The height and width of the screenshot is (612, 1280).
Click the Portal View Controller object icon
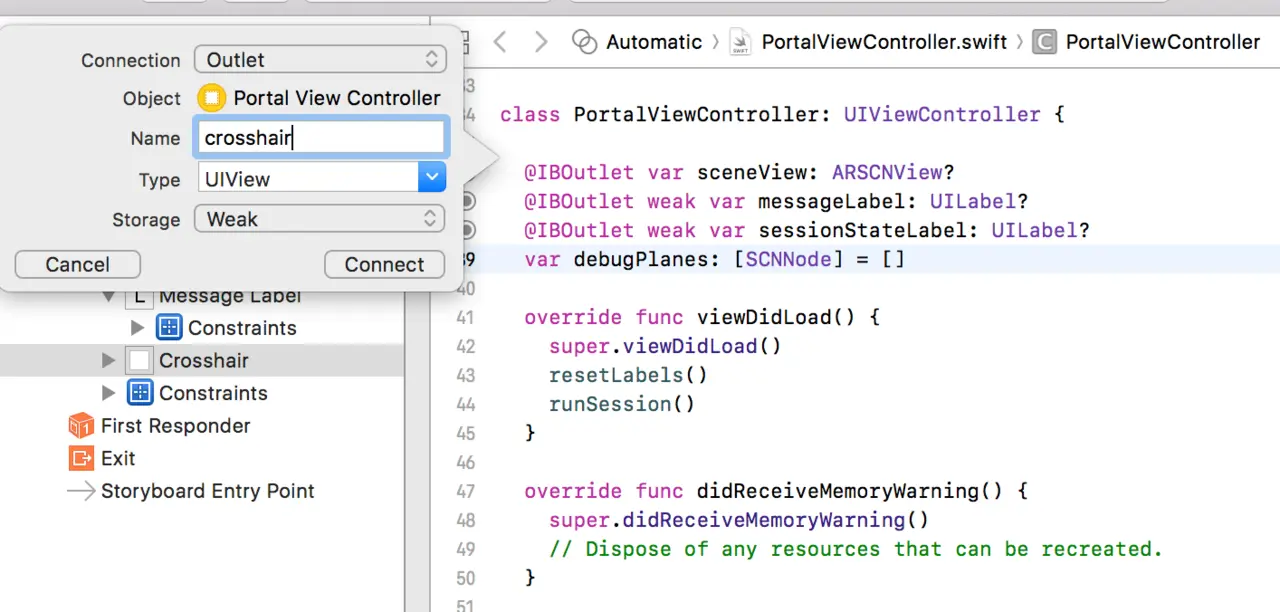(211, 98)
